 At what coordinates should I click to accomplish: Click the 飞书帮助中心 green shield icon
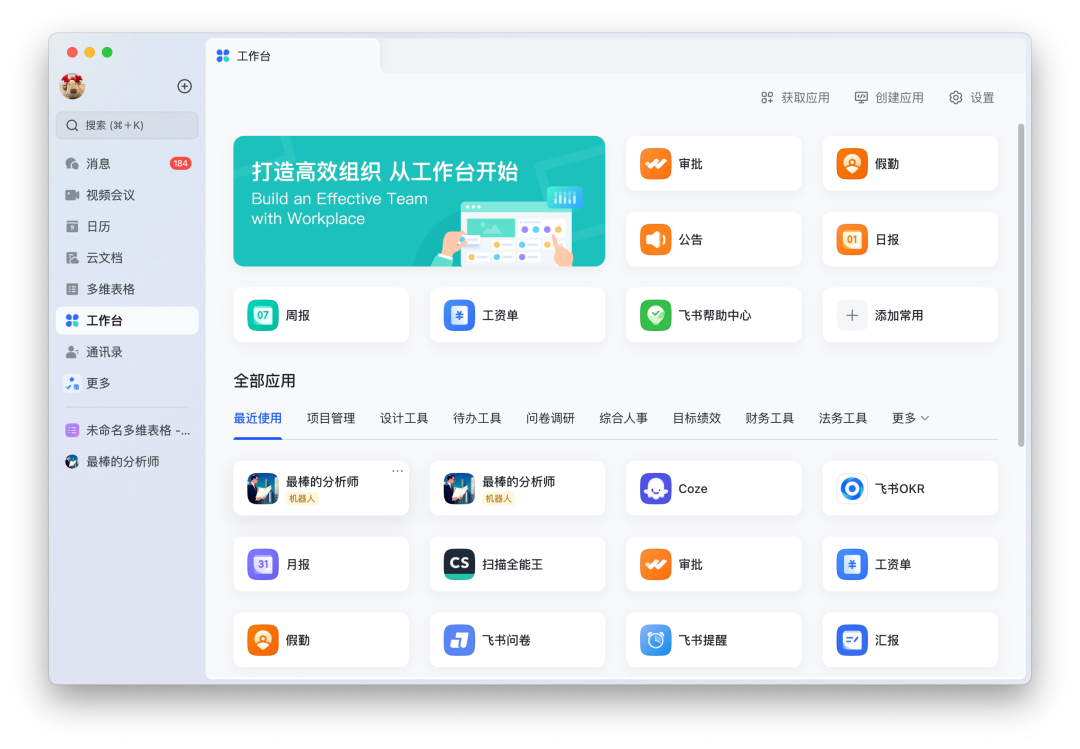point(656,315)
